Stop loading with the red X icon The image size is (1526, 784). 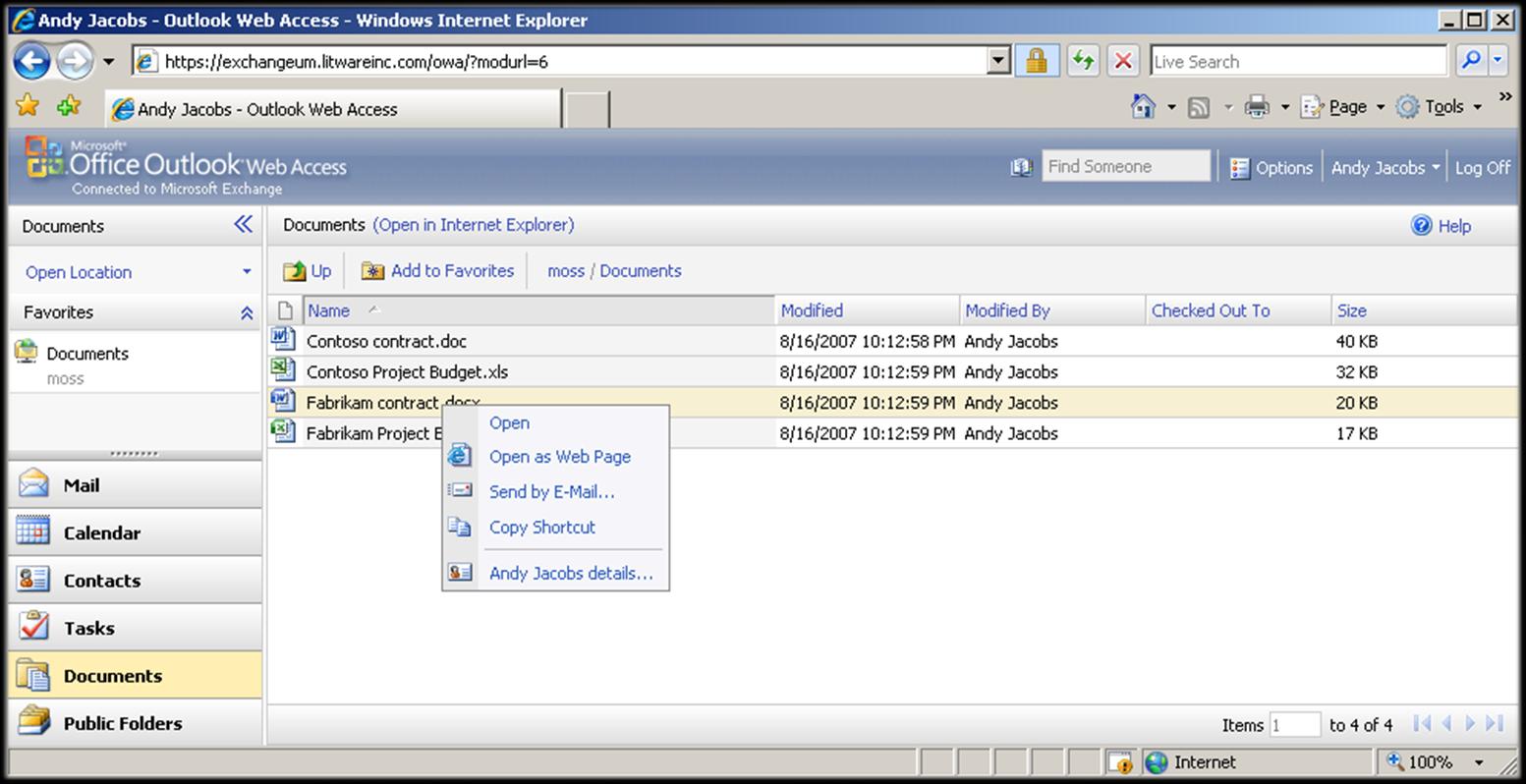click(1122, 61)
